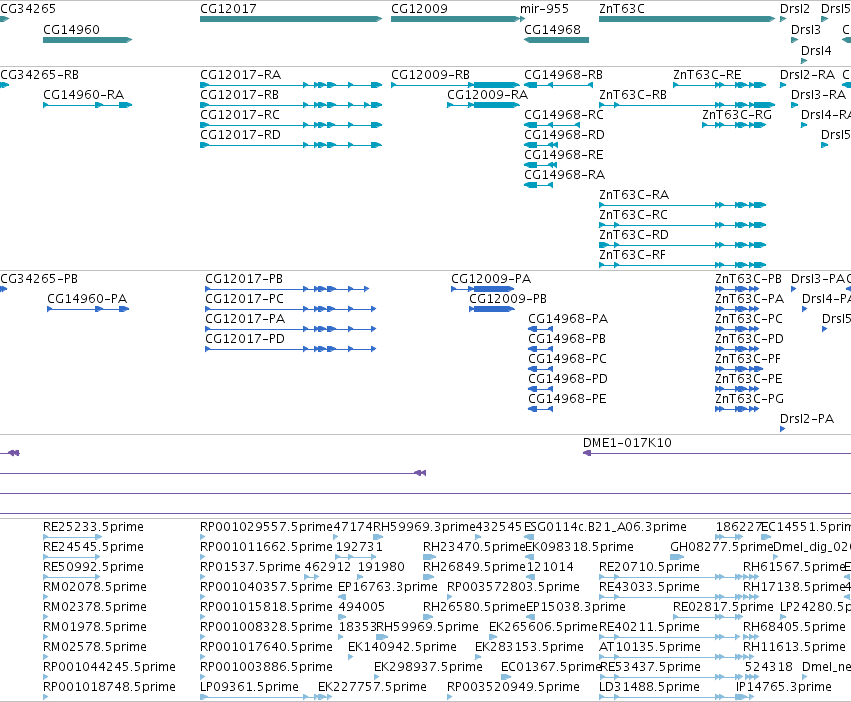Open the CG14968-RE transcript label
Image resolution: width=851 pixels, height=702 pixels.
563,155
